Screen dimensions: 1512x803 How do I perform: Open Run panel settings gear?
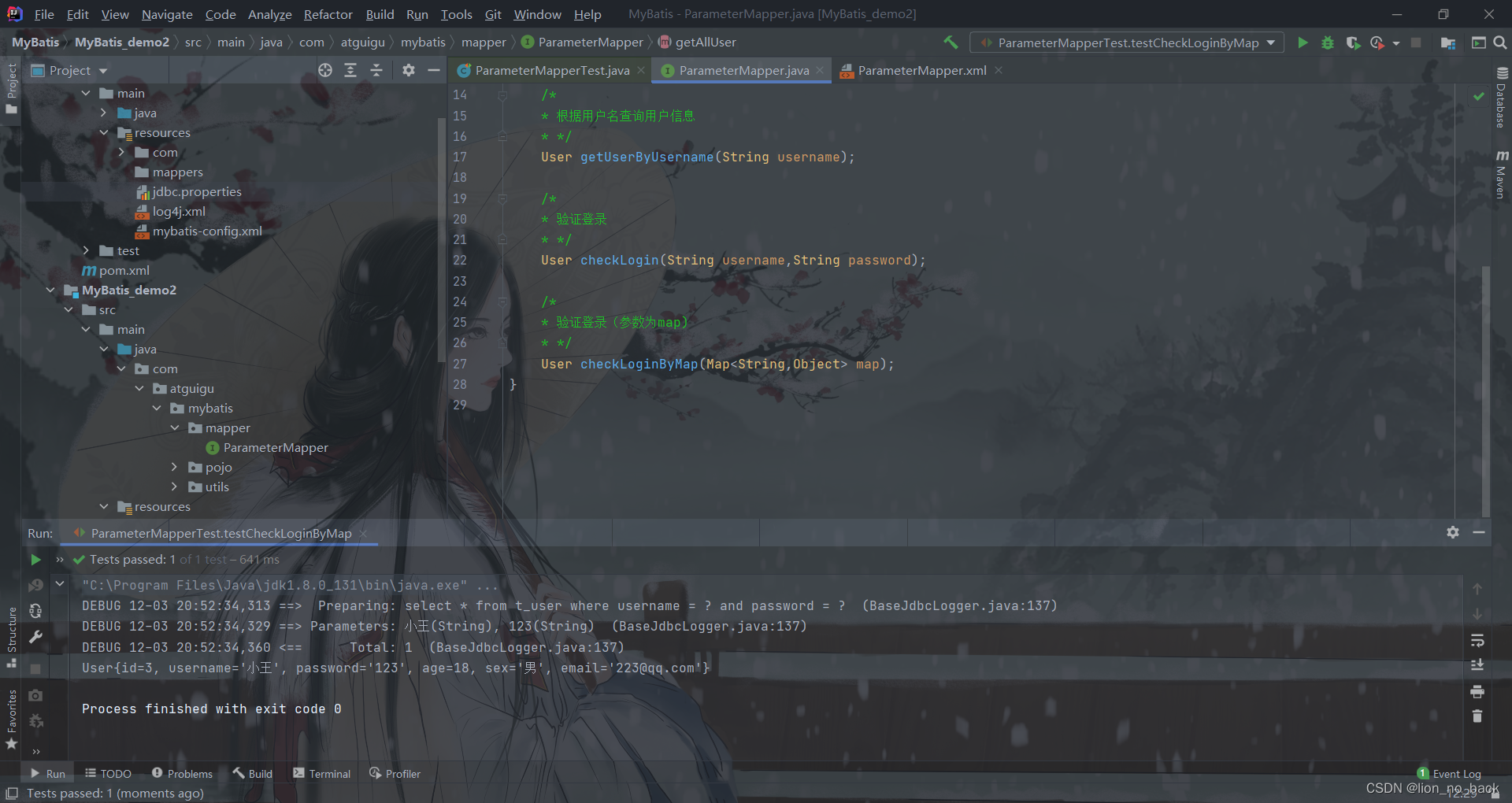click(1453, 532)
